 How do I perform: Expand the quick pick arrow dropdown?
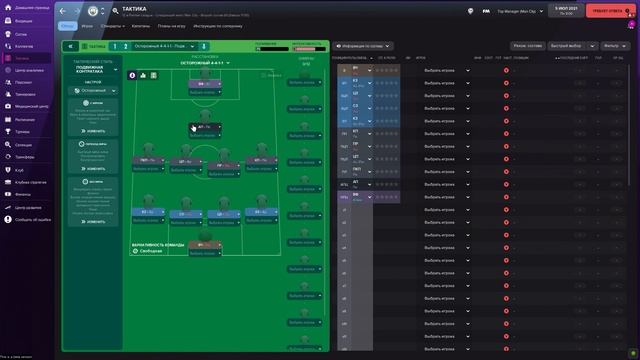tap(592, 46)
